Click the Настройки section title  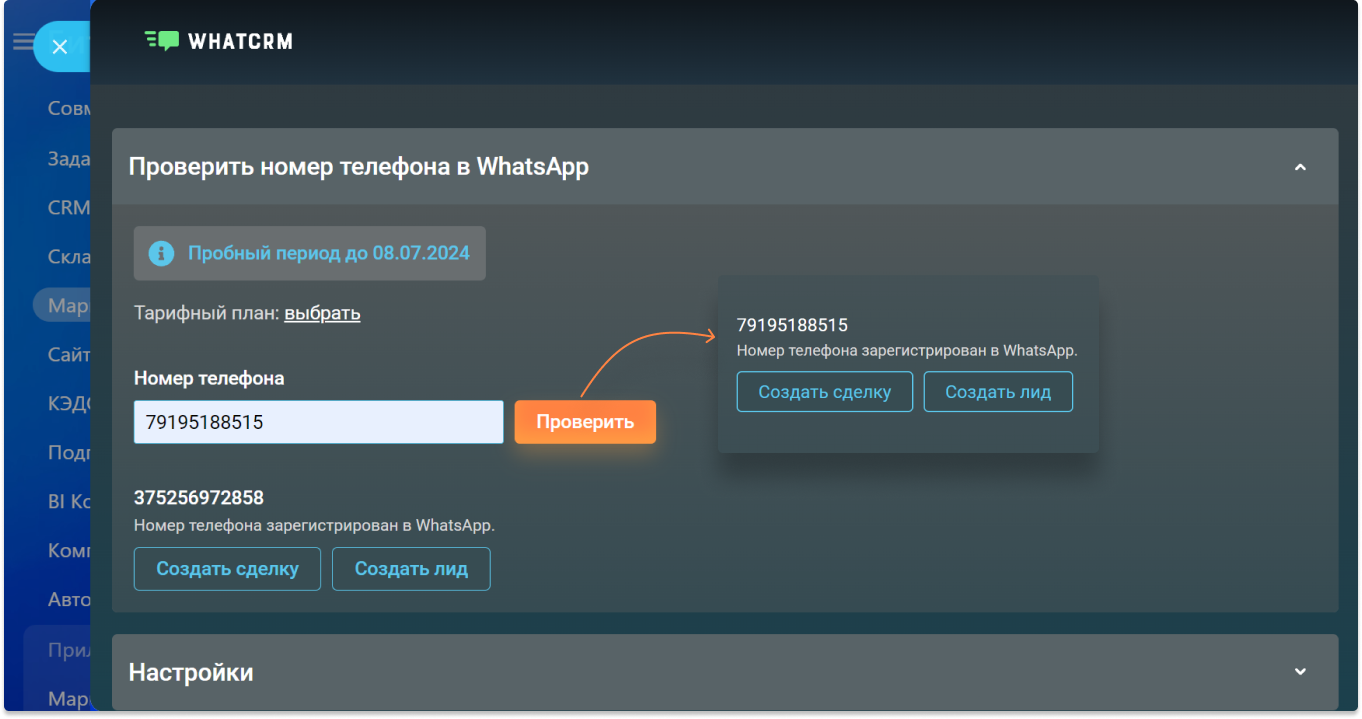(x=191, y=672)
